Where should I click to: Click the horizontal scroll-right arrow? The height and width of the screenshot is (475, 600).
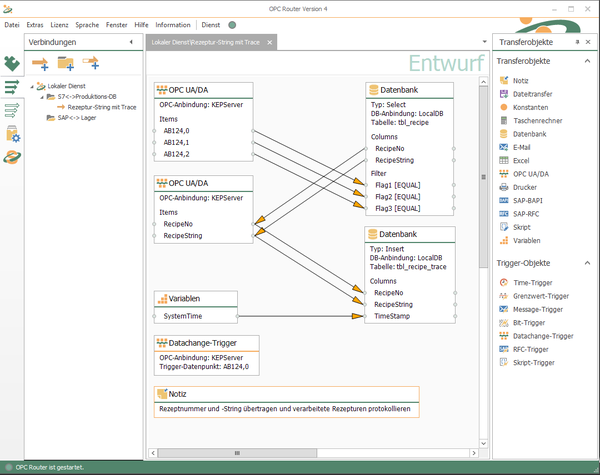(474, 453)
